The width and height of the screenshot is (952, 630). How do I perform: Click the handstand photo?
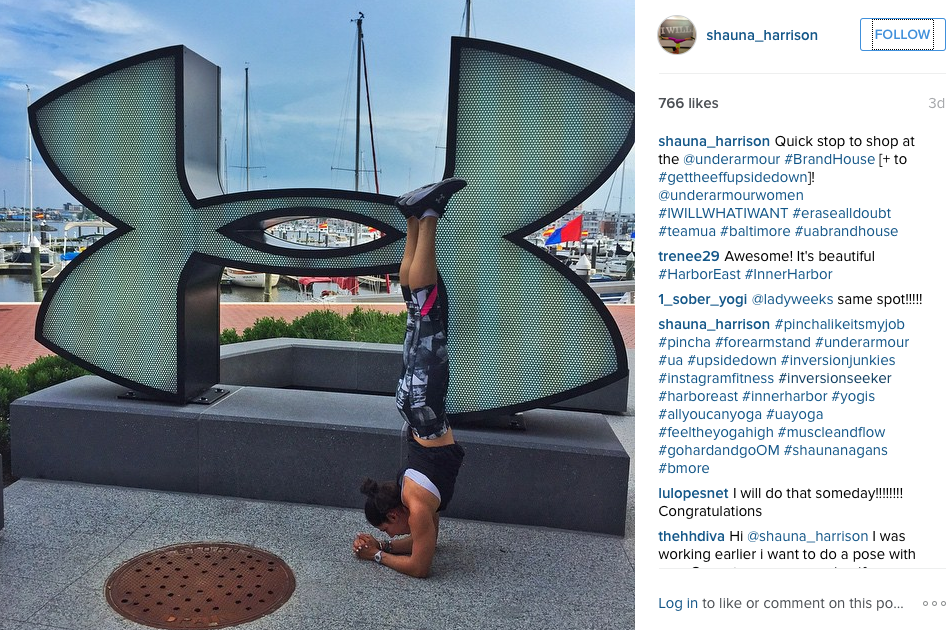[318, 315]
